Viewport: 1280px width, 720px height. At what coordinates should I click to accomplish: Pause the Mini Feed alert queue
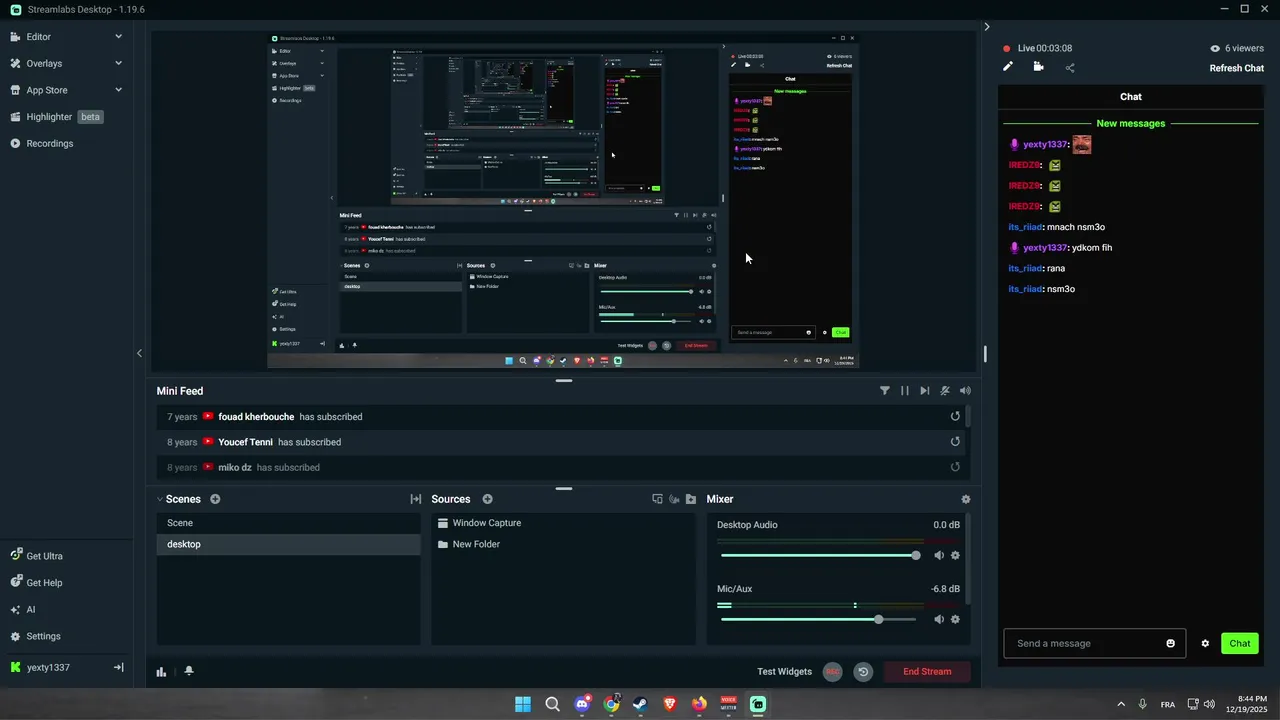(905, 391)
